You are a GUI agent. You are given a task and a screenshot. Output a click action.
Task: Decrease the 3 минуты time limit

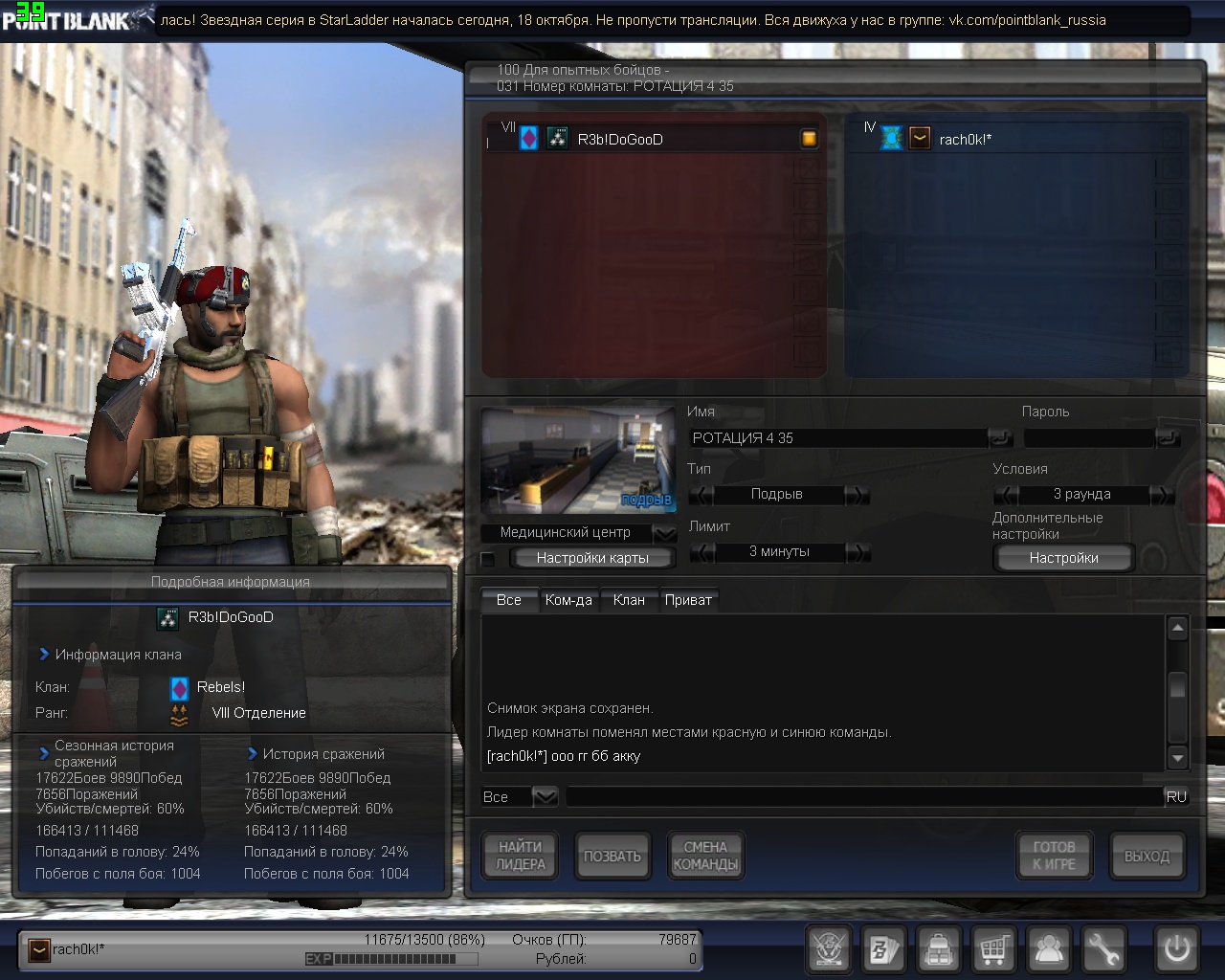[702, 552]
